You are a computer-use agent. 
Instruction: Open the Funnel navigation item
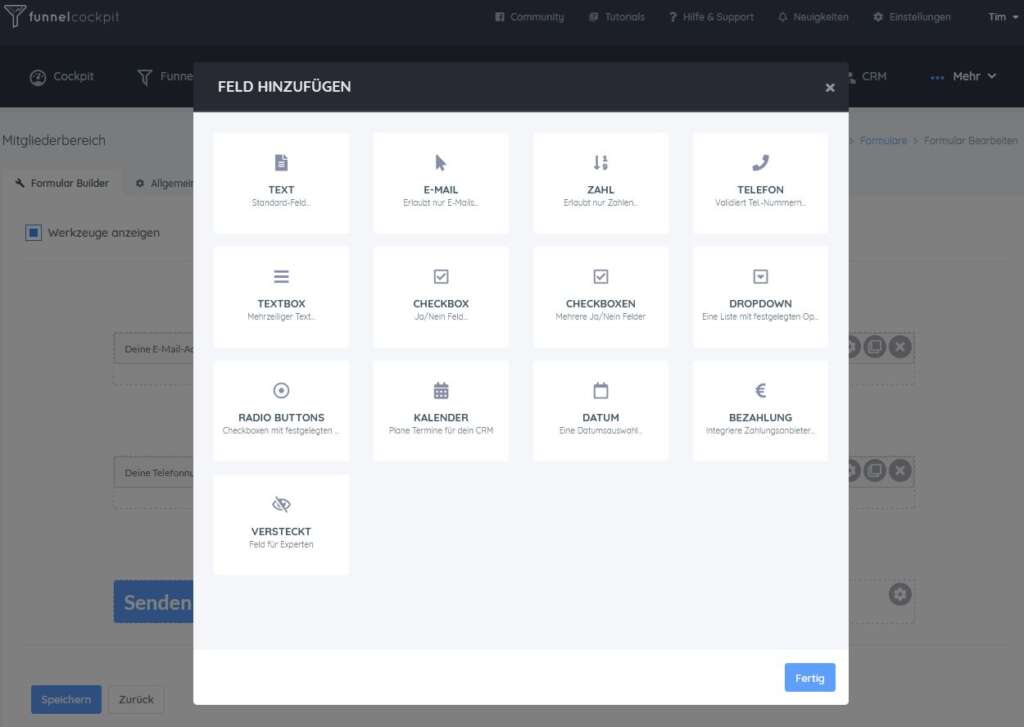165,76
